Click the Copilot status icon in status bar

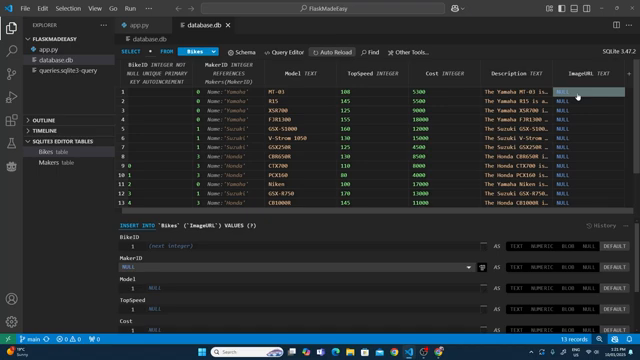click(615, 339)
